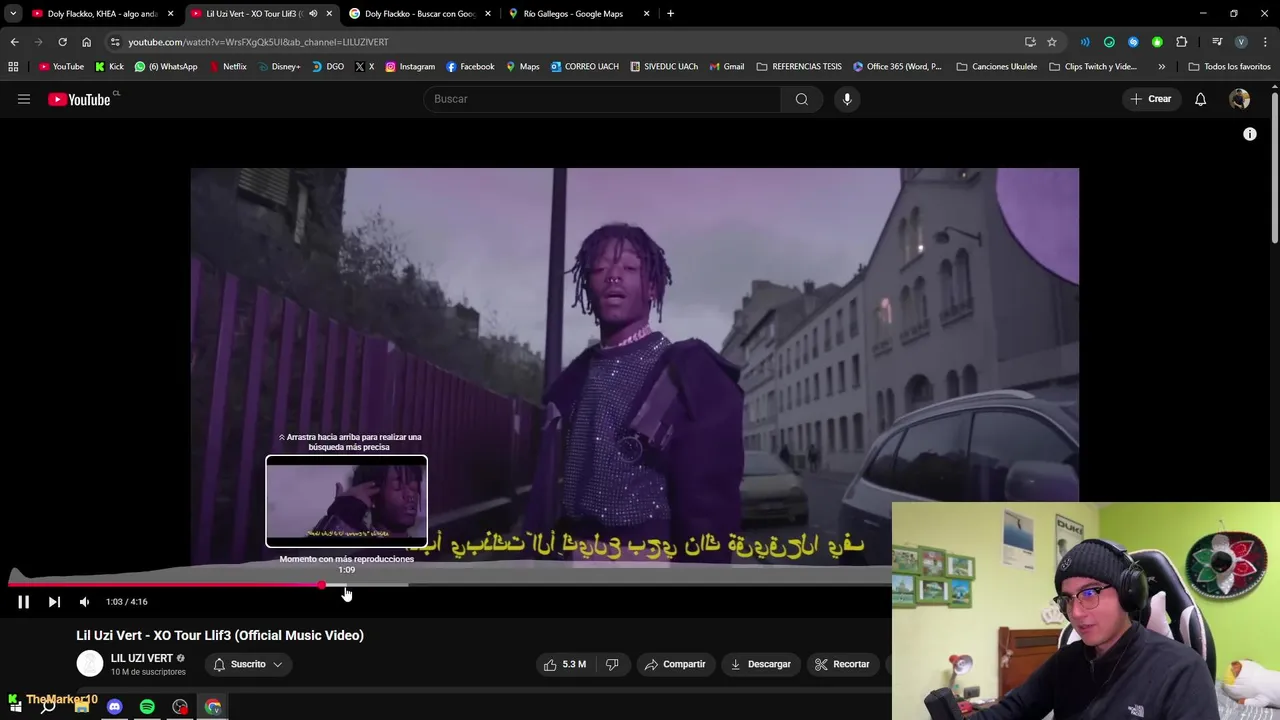Open the Chrome three-dot menu

pos(1265,42)
